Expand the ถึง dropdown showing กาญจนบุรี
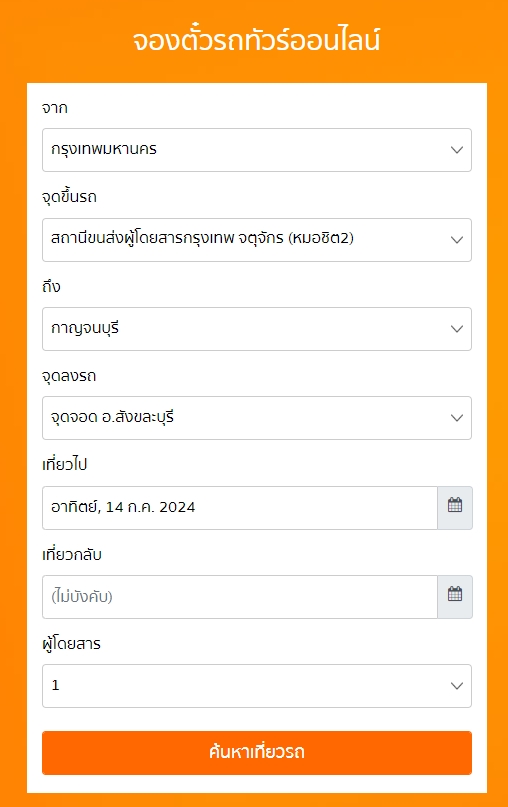This screenshot has width=508, height=807. [257, 329]
